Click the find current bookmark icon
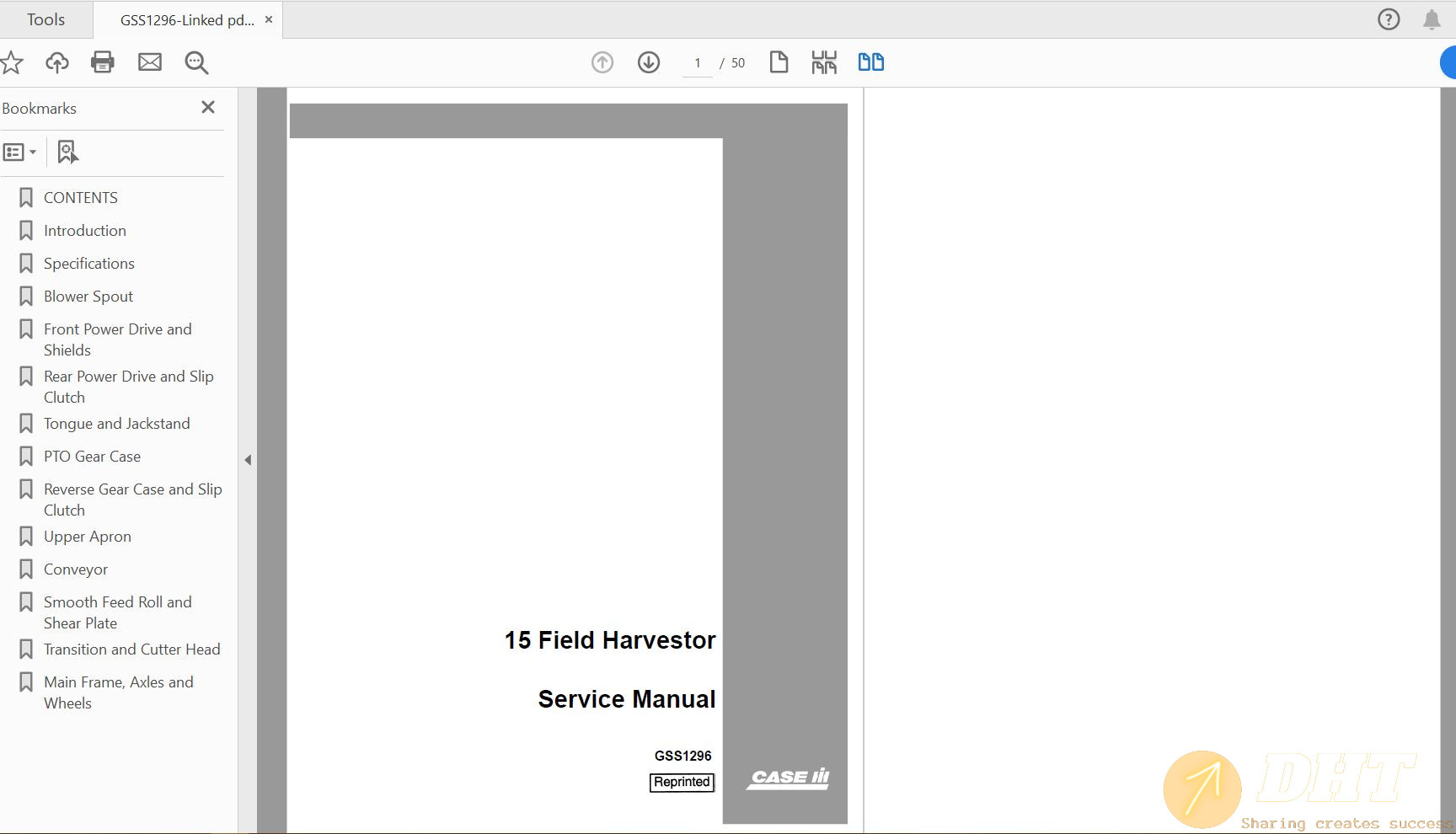 click(x=67, y=152)
